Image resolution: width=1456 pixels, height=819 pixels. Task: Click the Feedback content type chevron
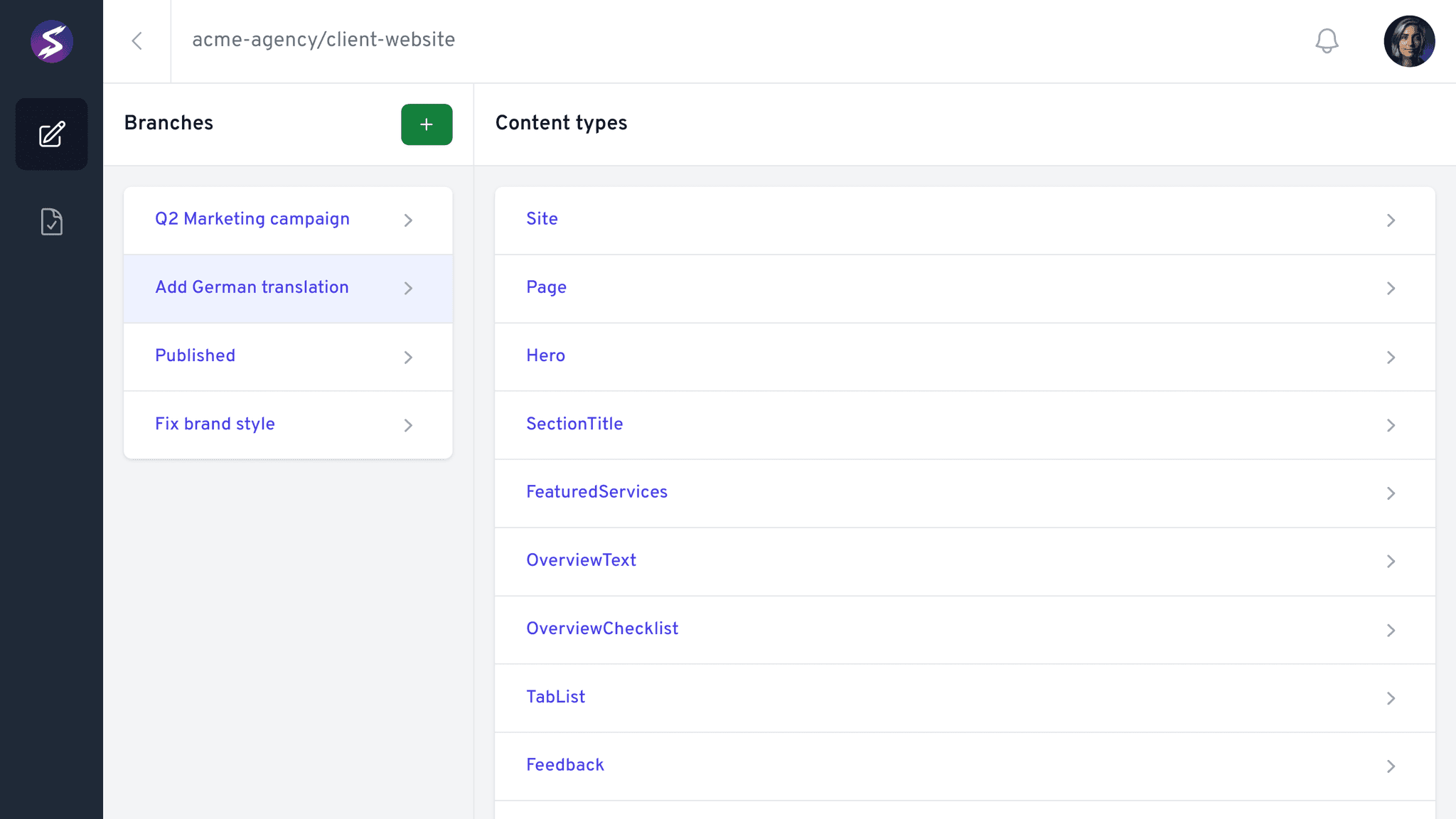pyautogui.click(x=1391, y=766)
